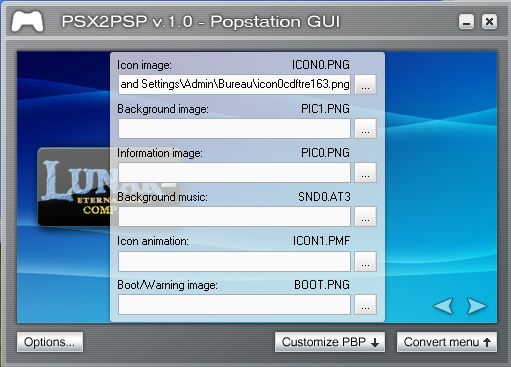
Task: Focus the Boot/Warning image path field
Action: point(234,305)
